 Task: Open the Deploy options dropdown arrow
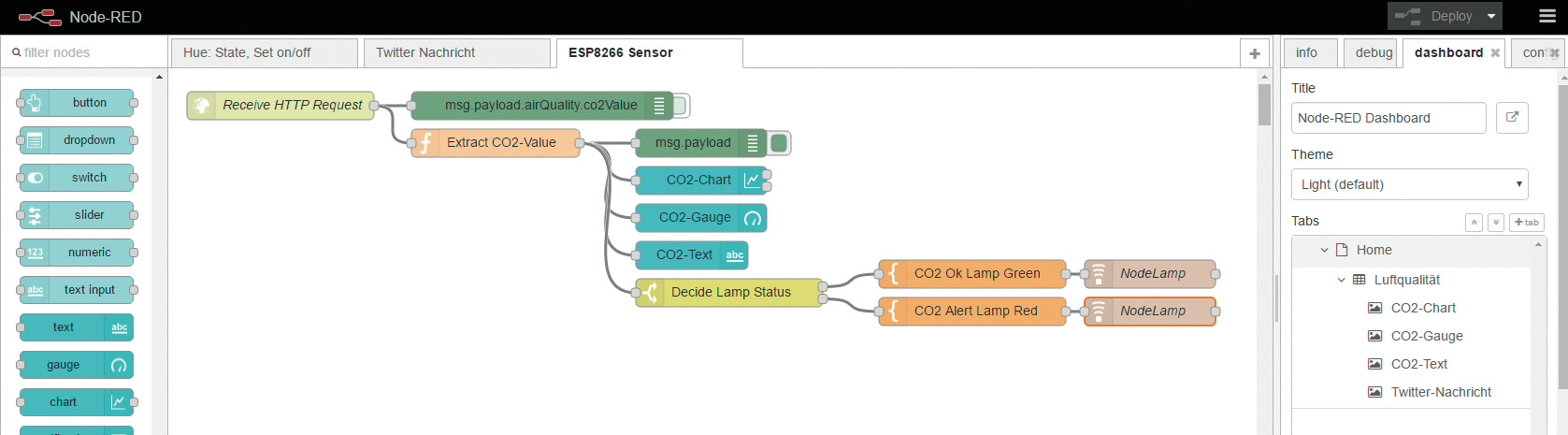pyautogui.click(x=1491, y=16)
